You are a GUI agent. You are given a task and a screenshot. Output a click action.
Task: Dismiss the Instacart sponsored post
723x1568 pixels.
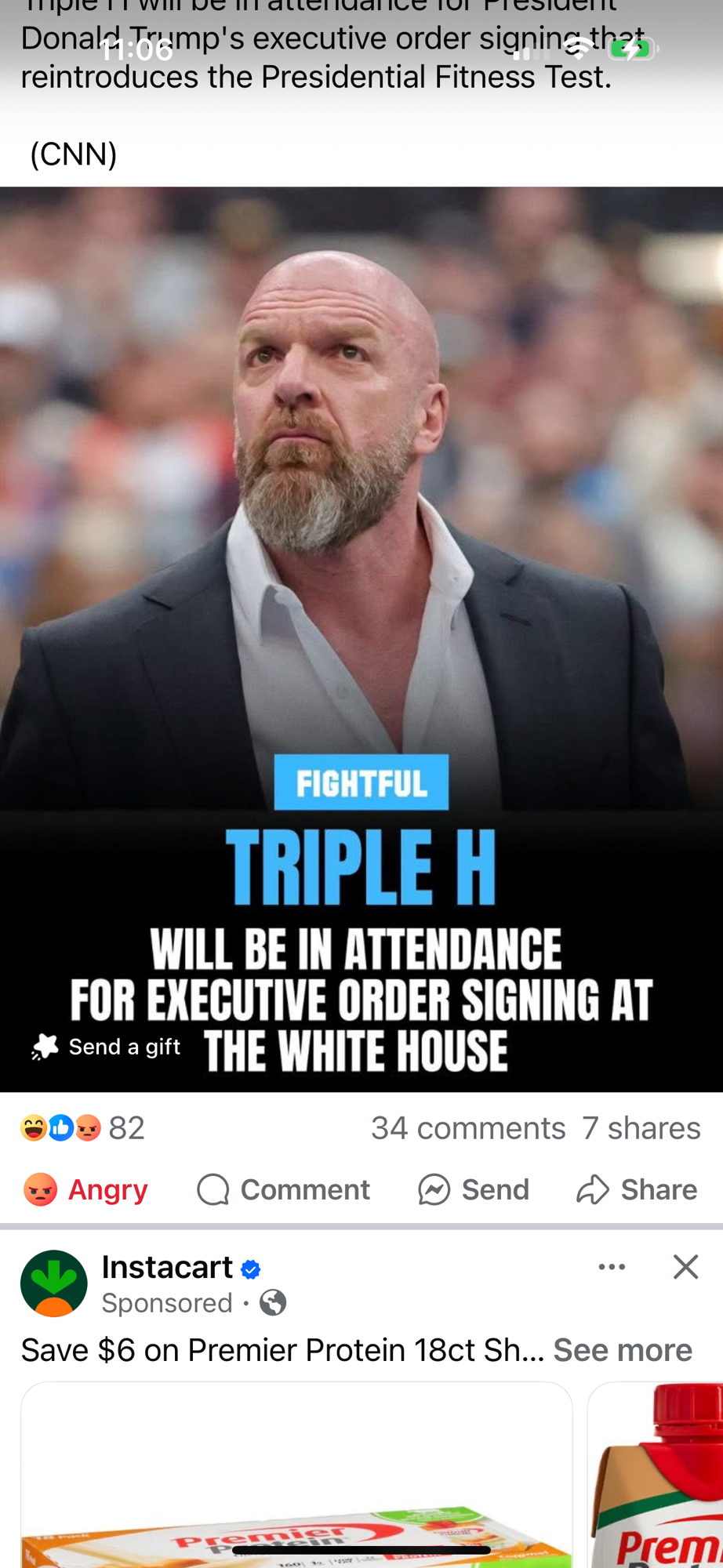point(685,1267)
